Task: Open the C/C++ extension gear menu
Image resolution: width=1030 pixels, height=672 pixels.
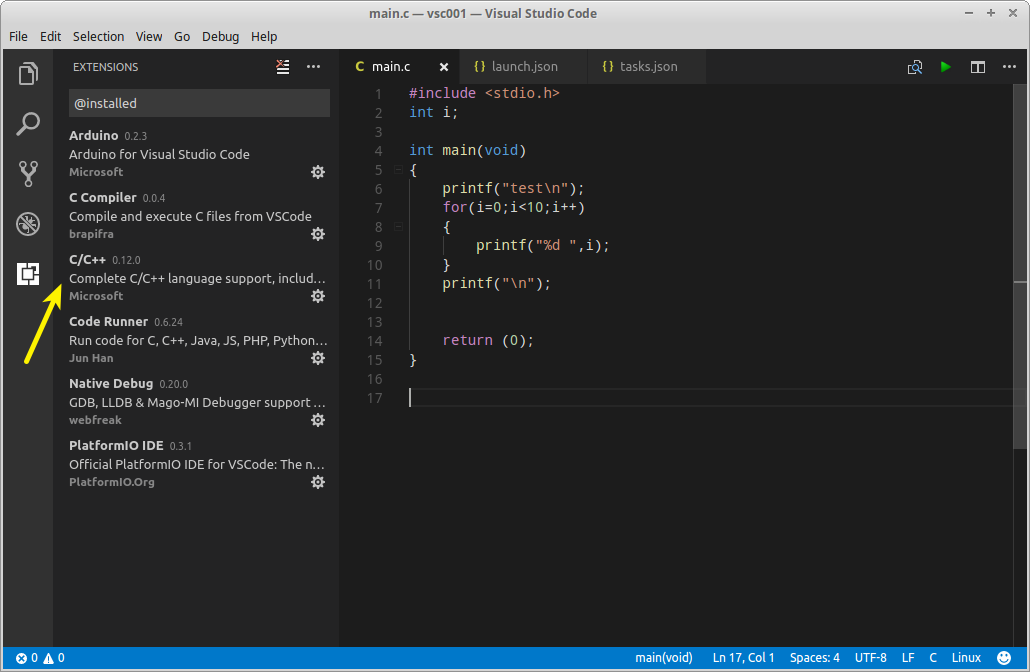Action: 318,296
